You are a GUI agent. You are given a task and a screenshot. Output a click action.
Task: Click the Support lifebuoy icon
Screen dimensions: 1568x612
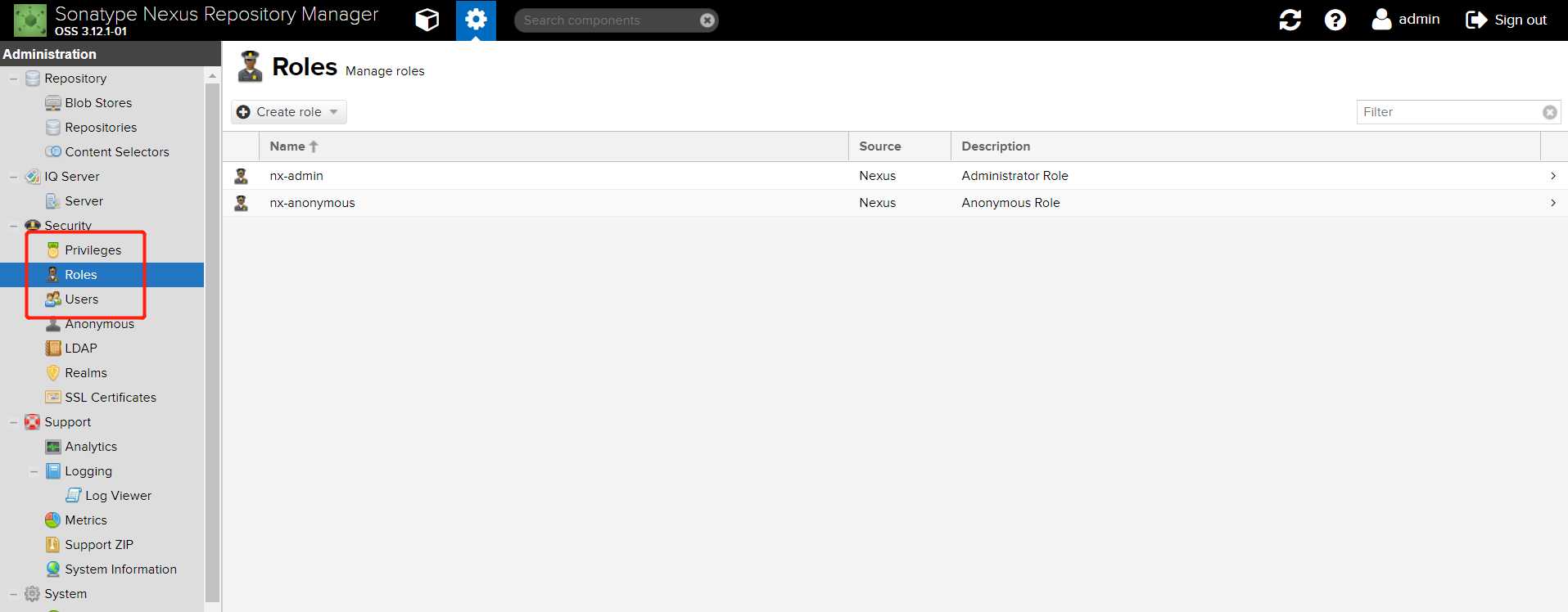(33, 422)
